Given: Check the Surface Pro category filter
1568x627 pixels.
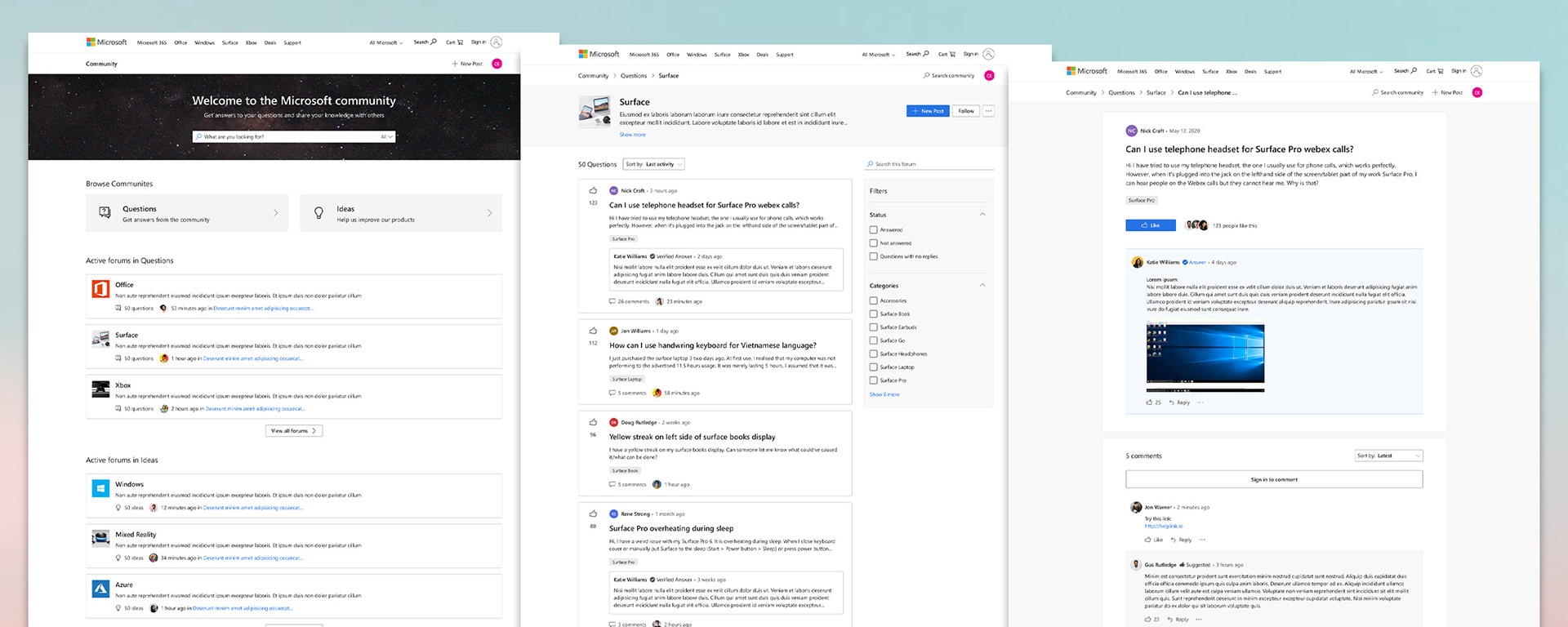Looking at the screenshot, I should click(874, 380).
